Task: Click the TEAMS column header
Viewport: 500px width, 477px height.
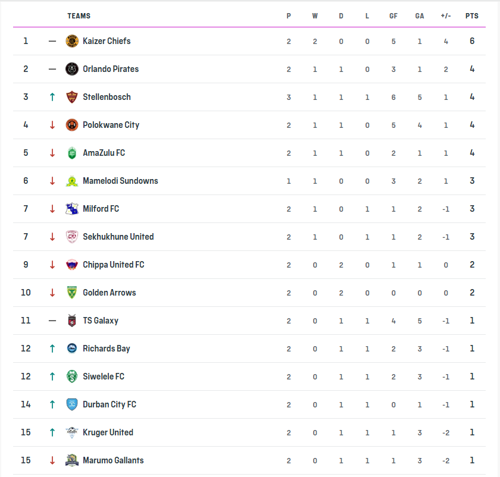Action: pyautogui.click(x=79, y=16)
